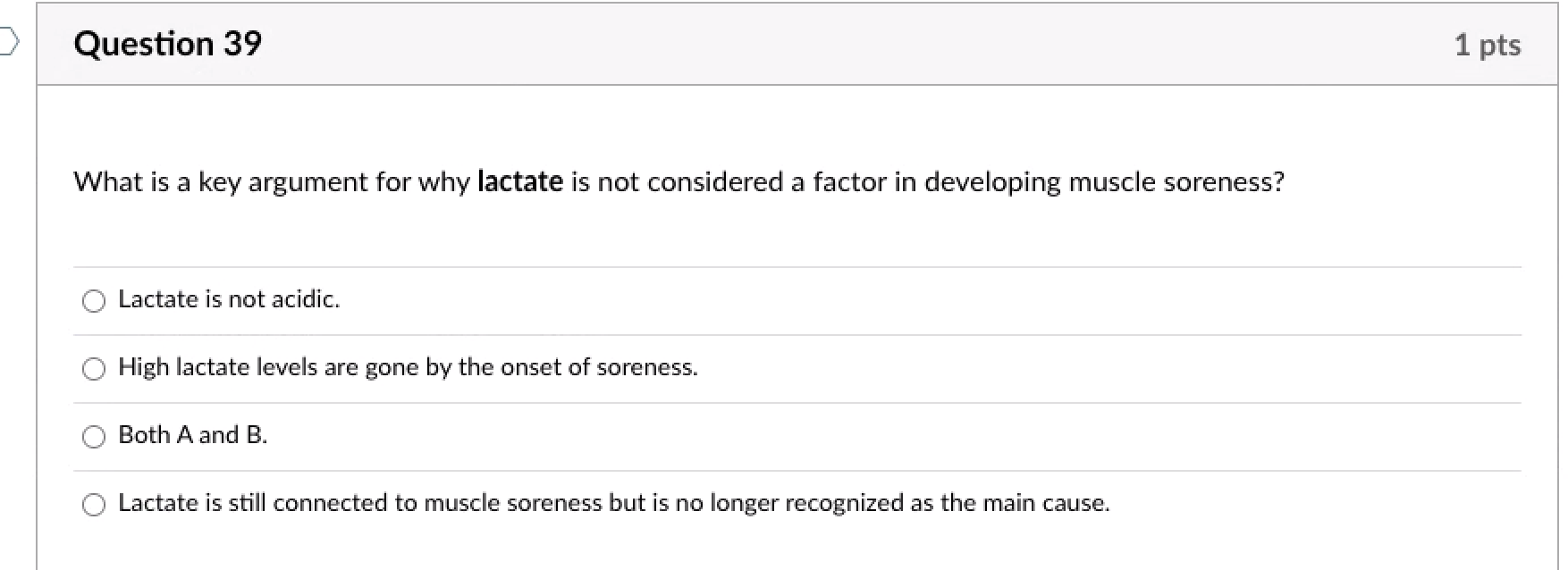The width and height of the screenshot is (1568, 570).
Task: Click the 'Lactate is still connected' answer sentence
Action: tap(613, 503)
